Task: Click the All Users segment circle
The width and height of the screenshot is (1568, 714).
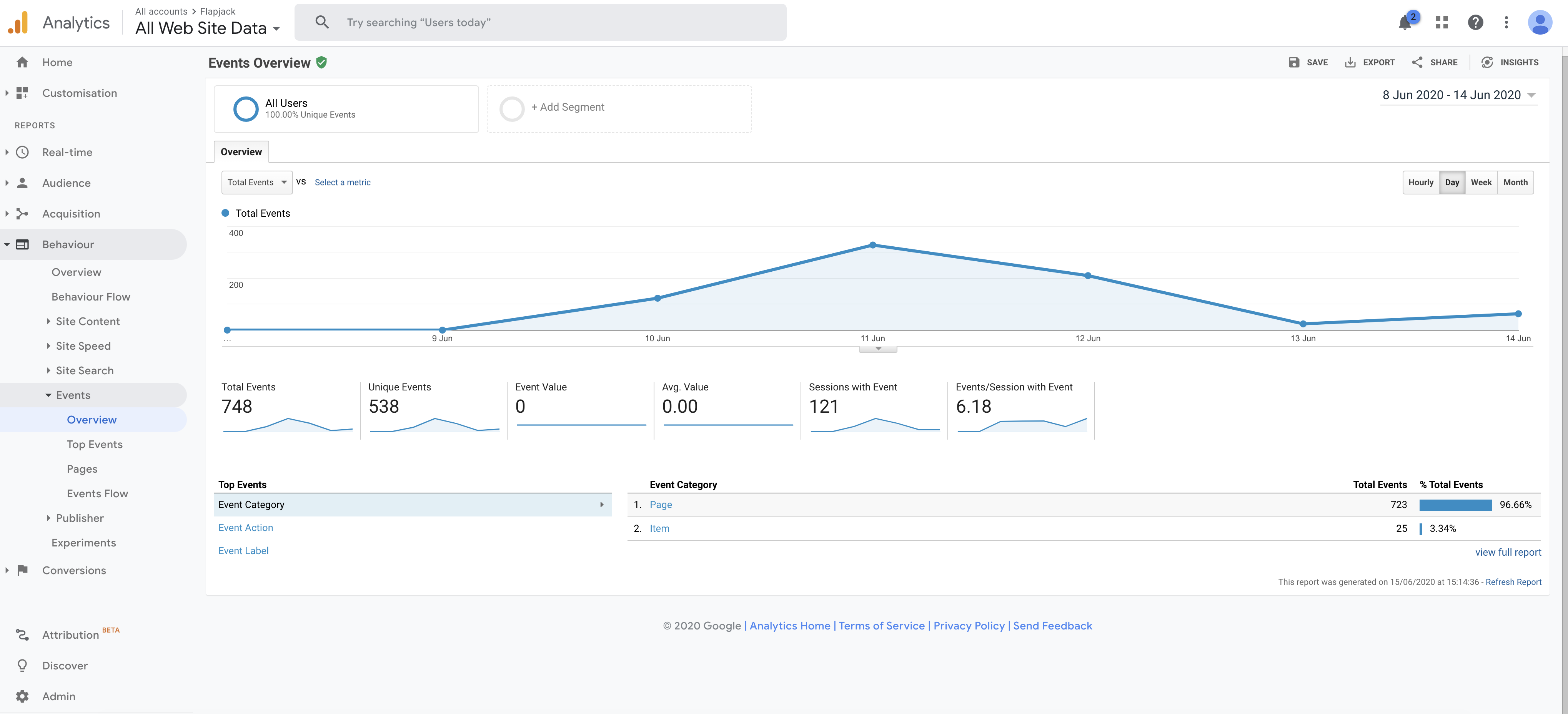Action: click(246, 109)
